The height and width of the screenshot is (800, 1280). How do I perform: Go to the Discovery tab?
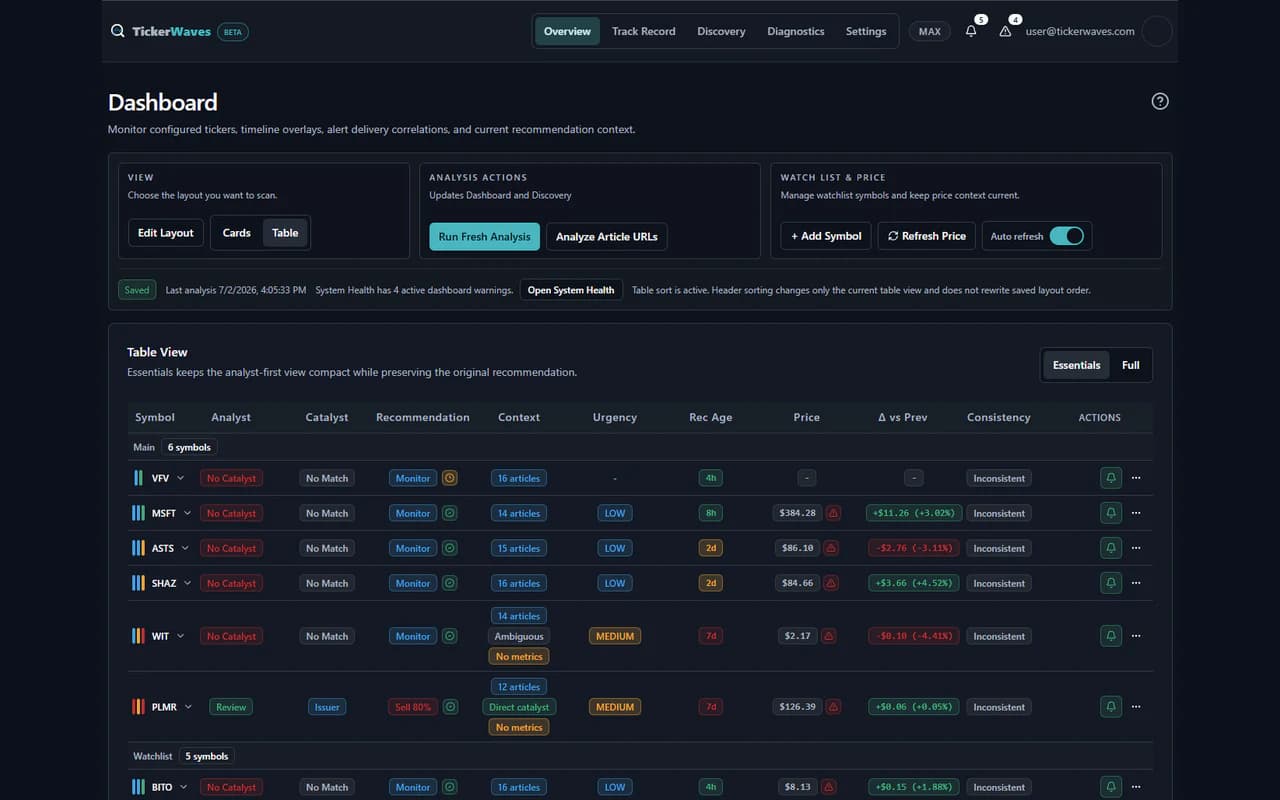(x=721, y=31)
